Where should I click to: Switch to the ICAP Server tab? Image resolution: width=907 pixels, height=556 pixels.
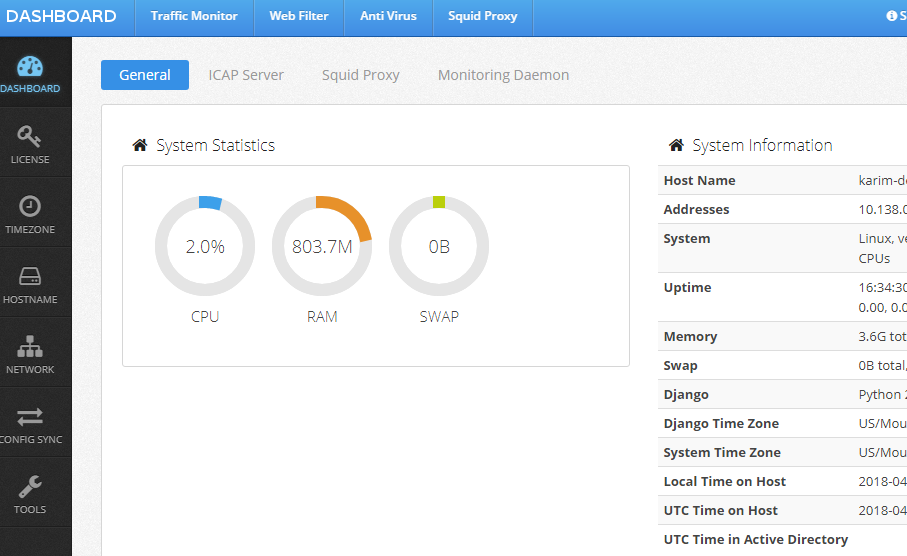246,75
